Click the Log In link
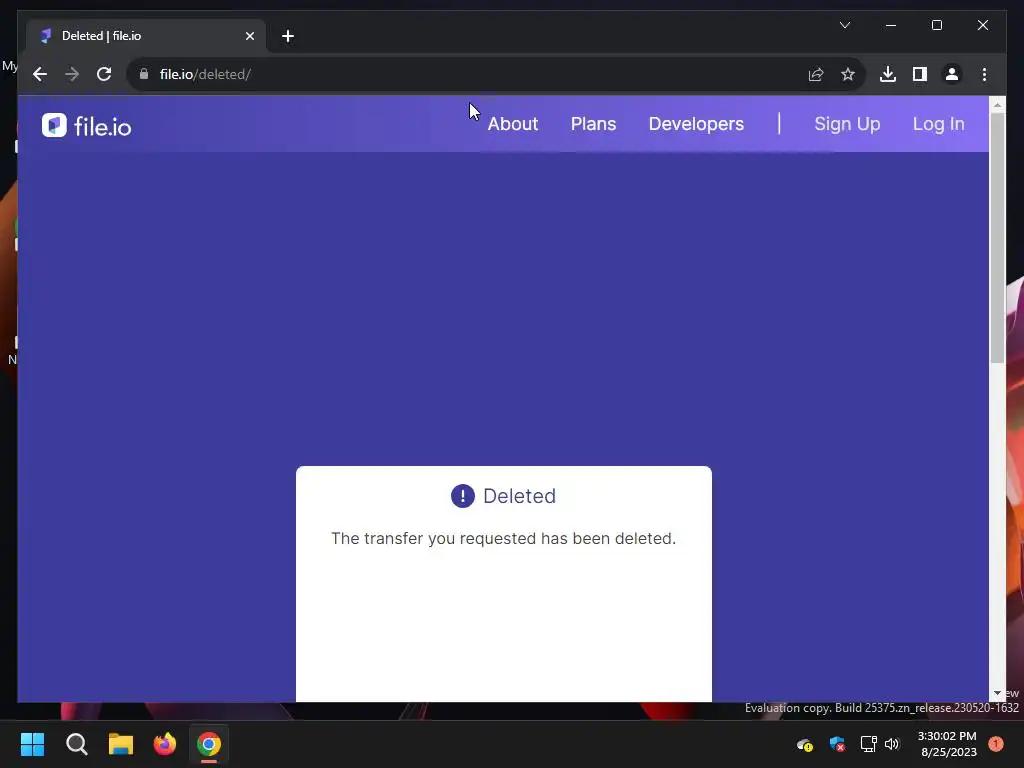The image size is (1024, 768). (x=938, y=124)
